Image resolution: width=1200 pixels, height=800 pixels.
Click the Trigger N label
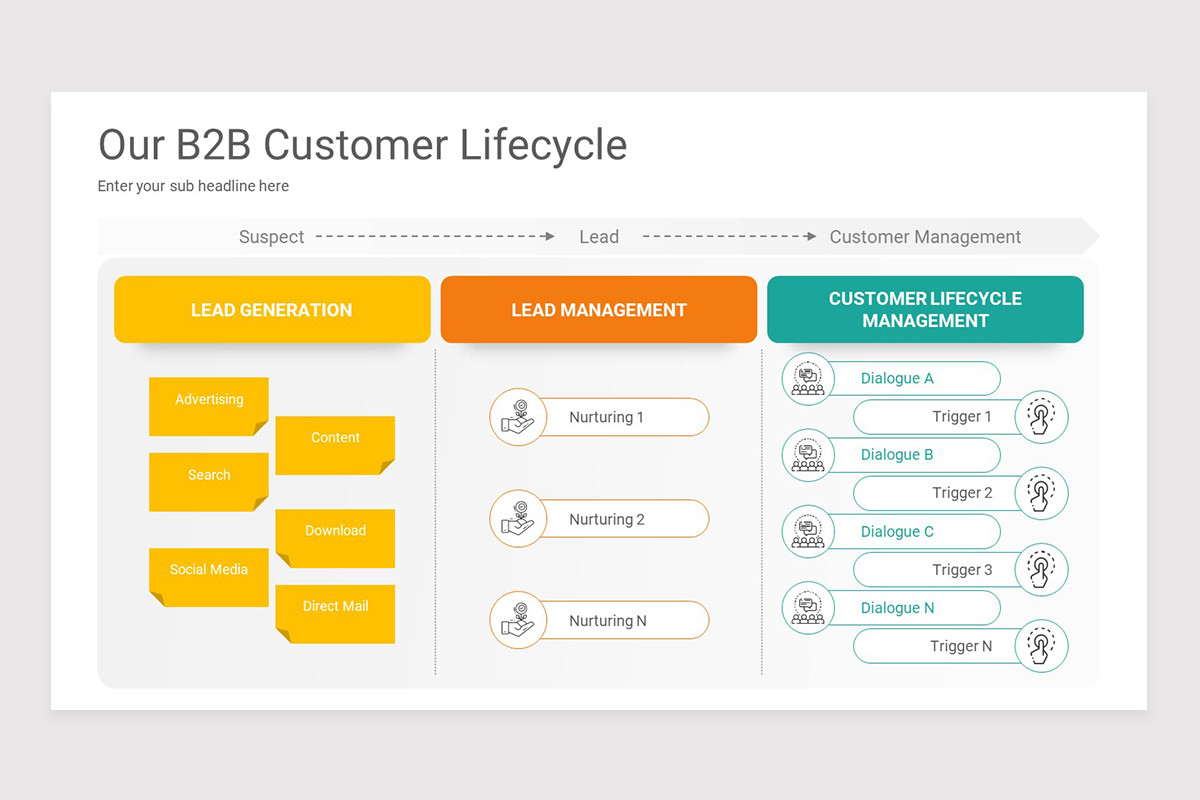coord(961,646)
